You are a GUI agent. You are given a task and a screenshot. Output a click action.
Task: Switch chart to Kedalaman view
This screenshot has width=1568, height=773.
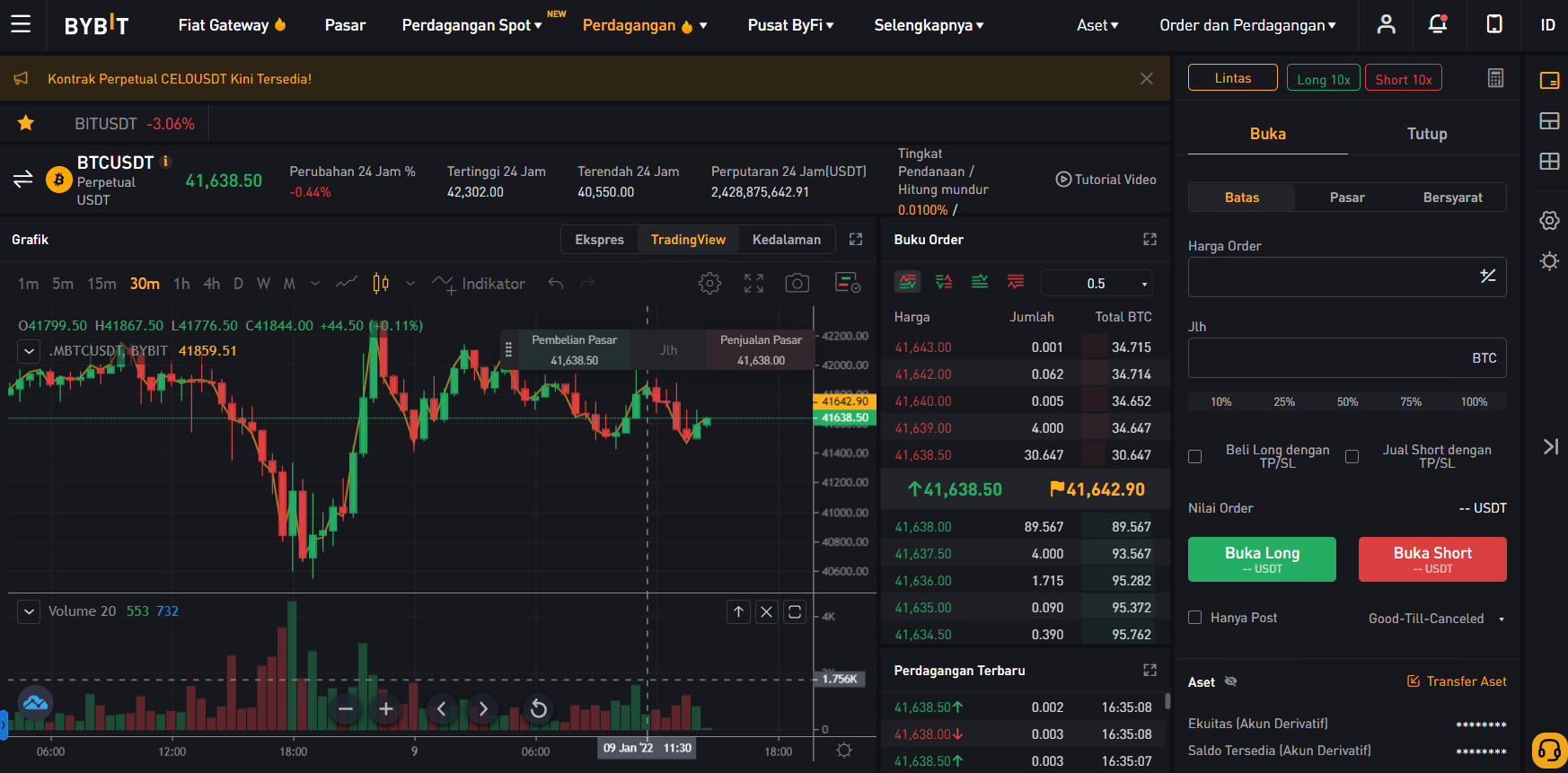(x=787, y=240)
